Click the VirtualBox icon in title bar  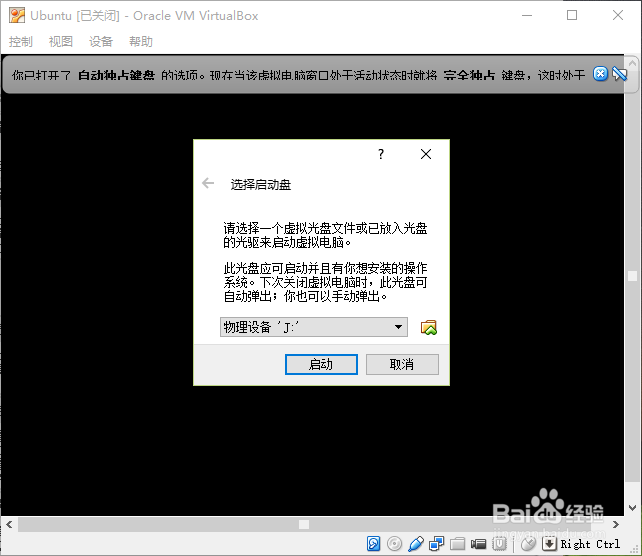(x=17, y=16)
